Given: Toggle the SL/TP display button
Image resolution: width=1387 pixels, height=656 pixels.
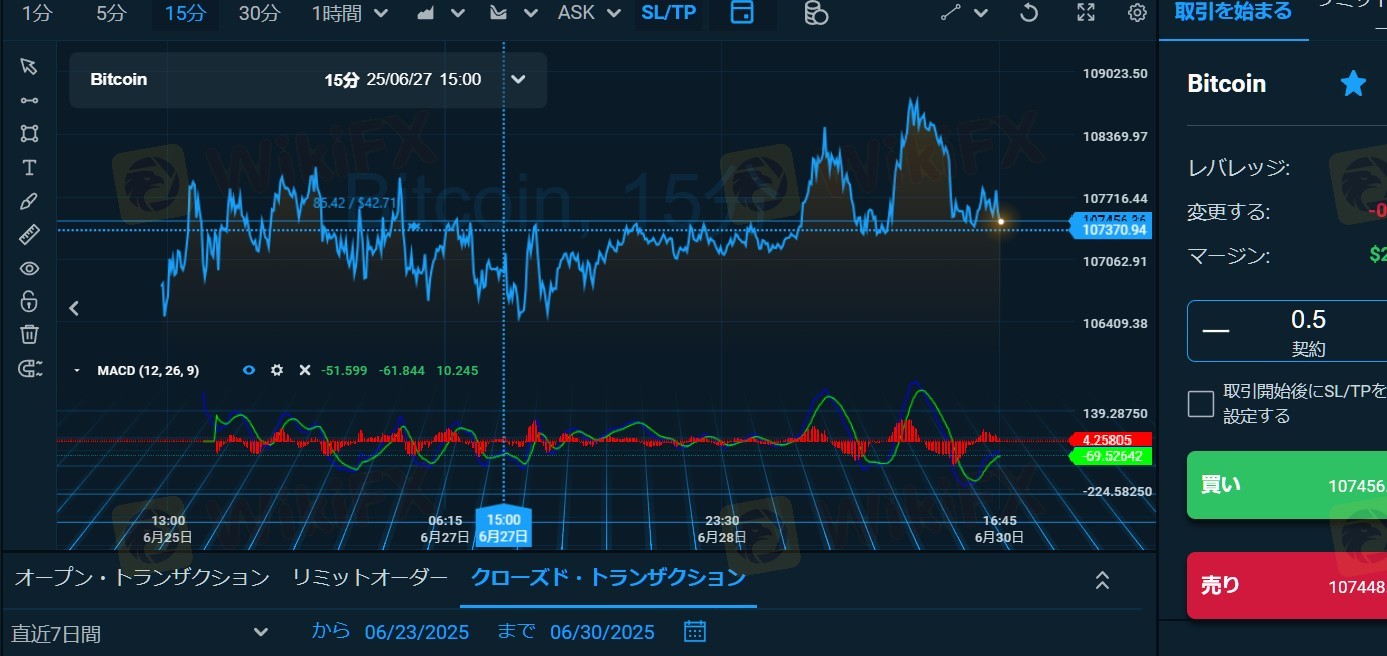Looking at the screenshot, I should coord(668,13).
